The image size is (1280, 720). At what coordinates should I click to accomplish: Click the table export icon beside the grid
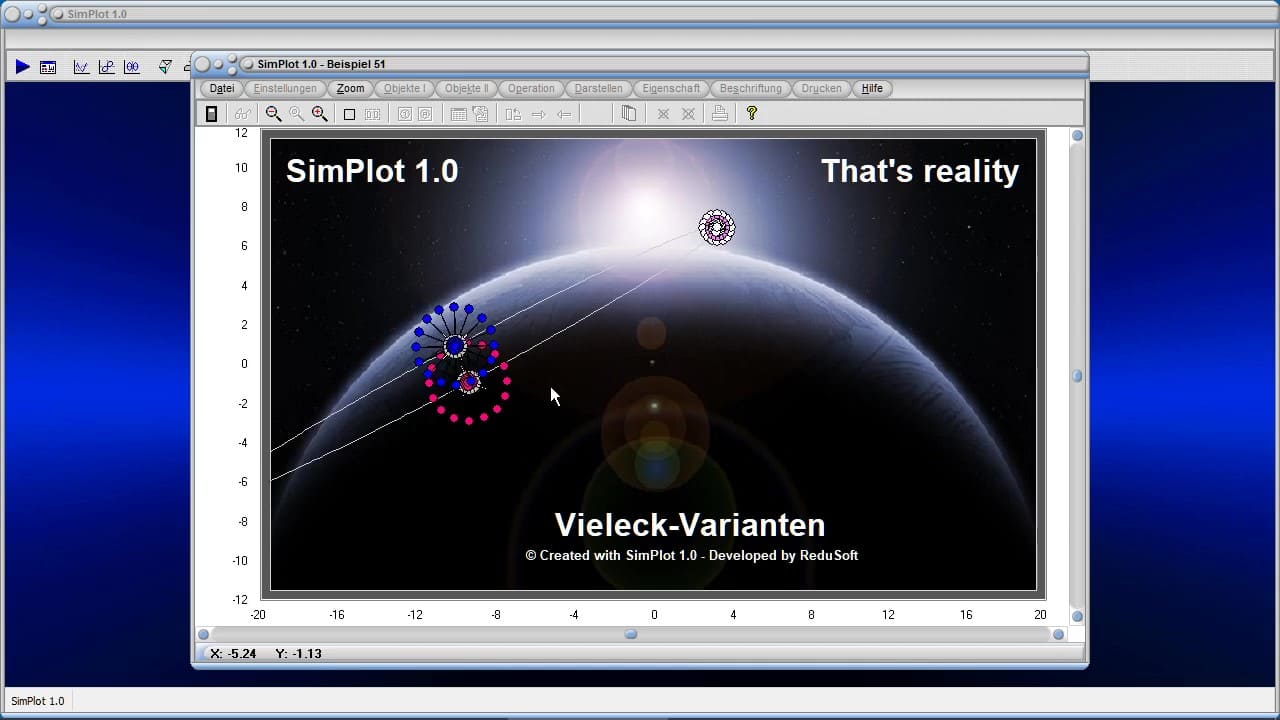pyautogui.click(x=480, y=114)
